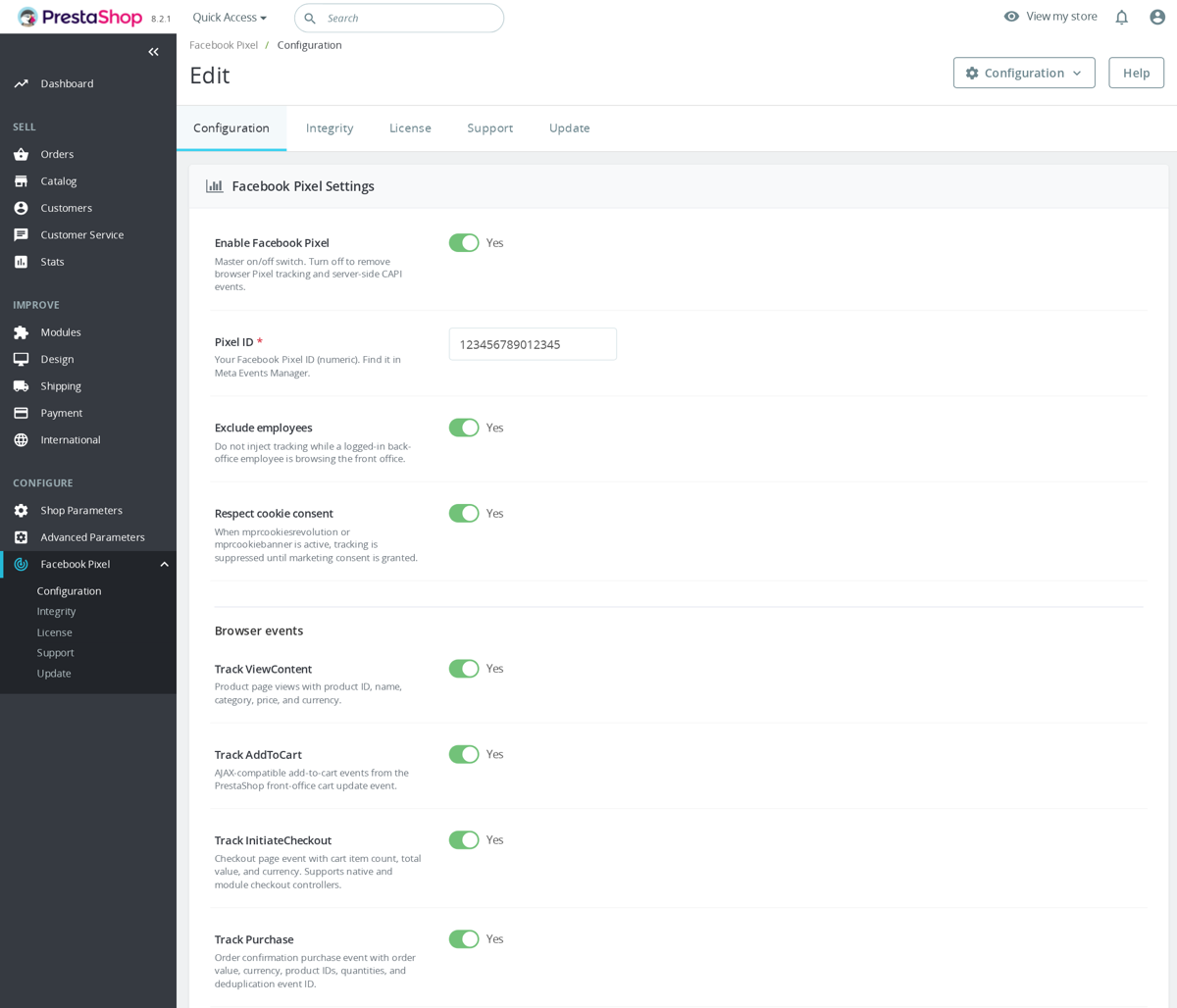The image size is (1177, 1008).
Task: Click the Facebook Pixel breadcrumb link
Action: tap(224, 45)
